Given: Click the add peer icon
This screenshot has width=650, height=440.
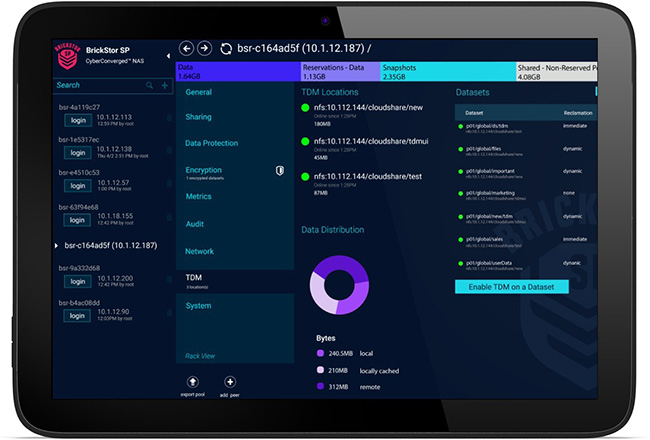Looking at the screenshot, I should click(230, 382).
